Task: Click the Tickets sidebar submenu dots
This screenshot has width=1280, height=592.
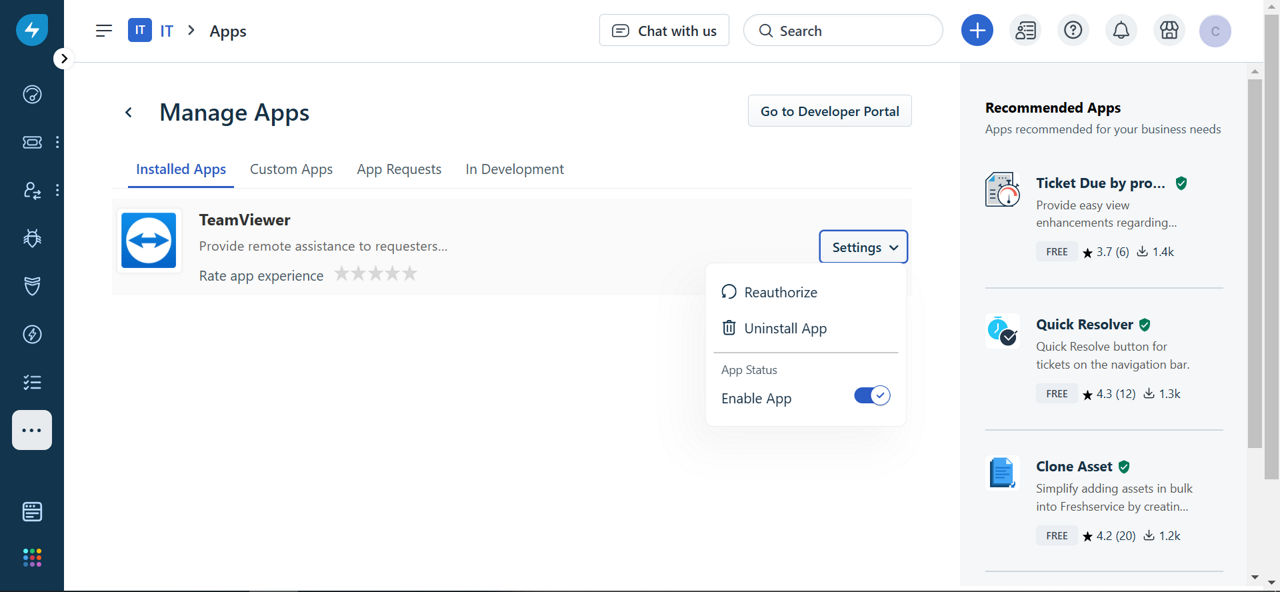Action: tap(58, 142)
